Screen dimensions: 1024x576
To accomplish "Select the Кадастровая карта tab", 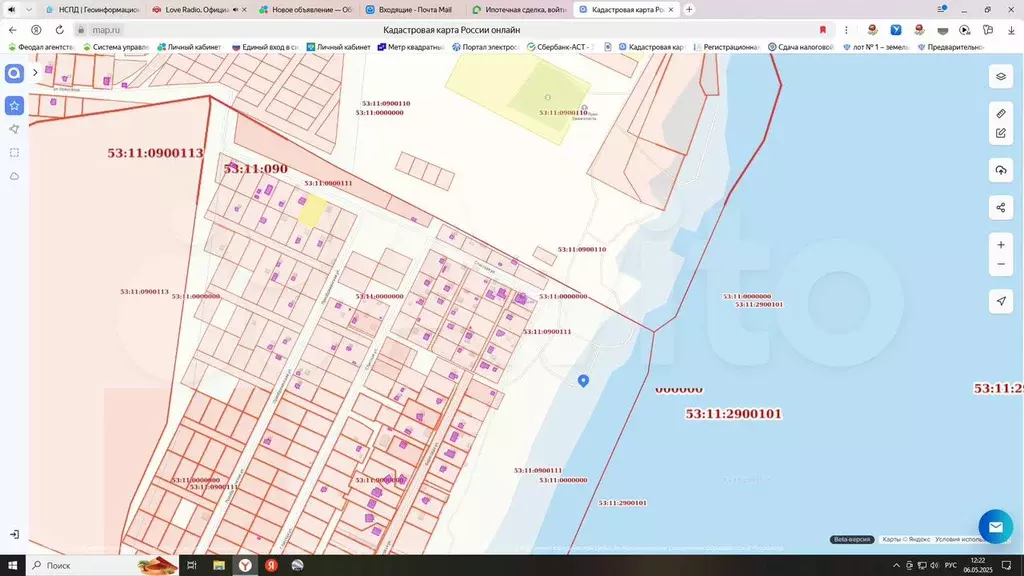I will coord(626,10).
